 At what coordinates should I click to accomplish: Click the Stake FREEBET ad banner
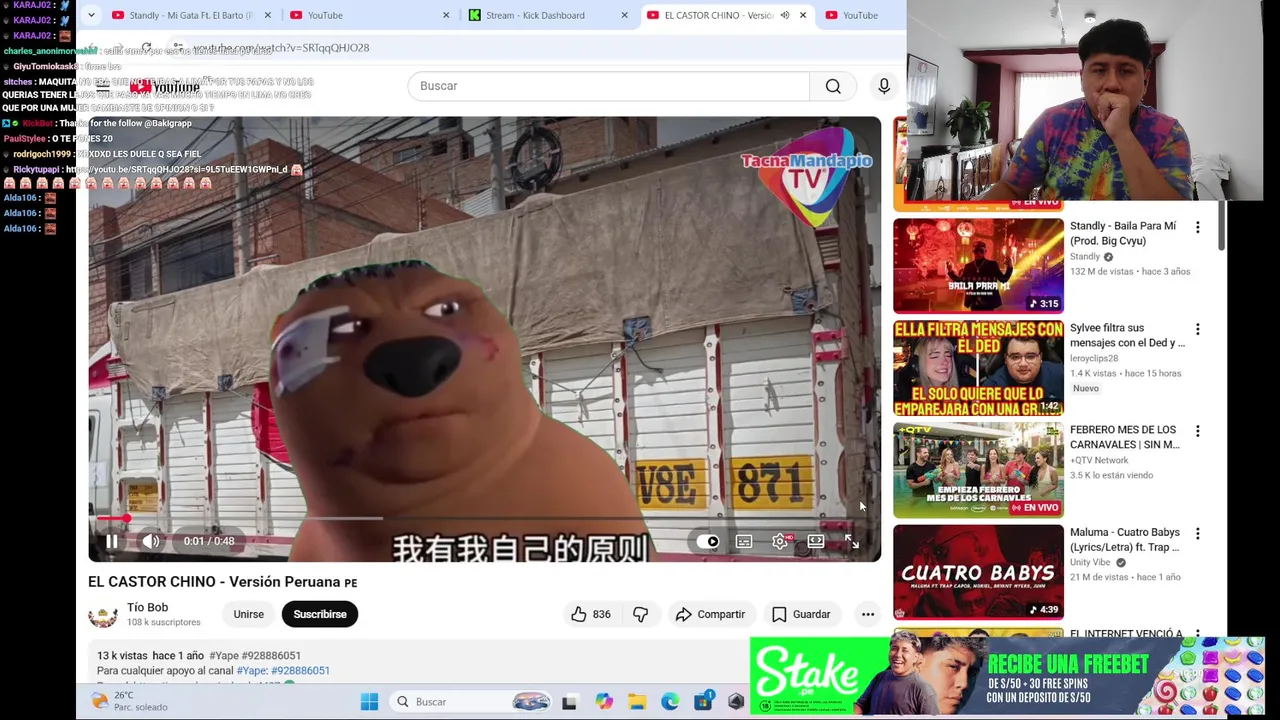[1007, 677]
